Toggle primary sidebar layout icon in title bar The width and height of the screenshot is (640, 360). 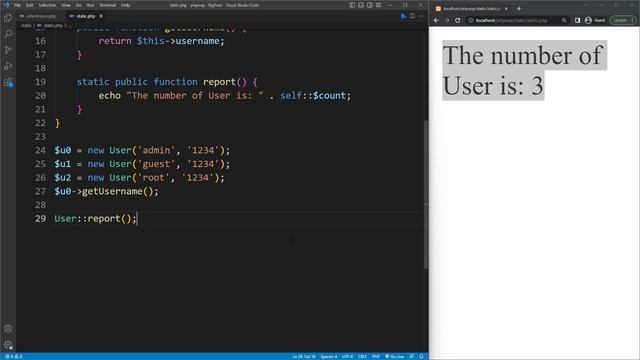point(352,5)
